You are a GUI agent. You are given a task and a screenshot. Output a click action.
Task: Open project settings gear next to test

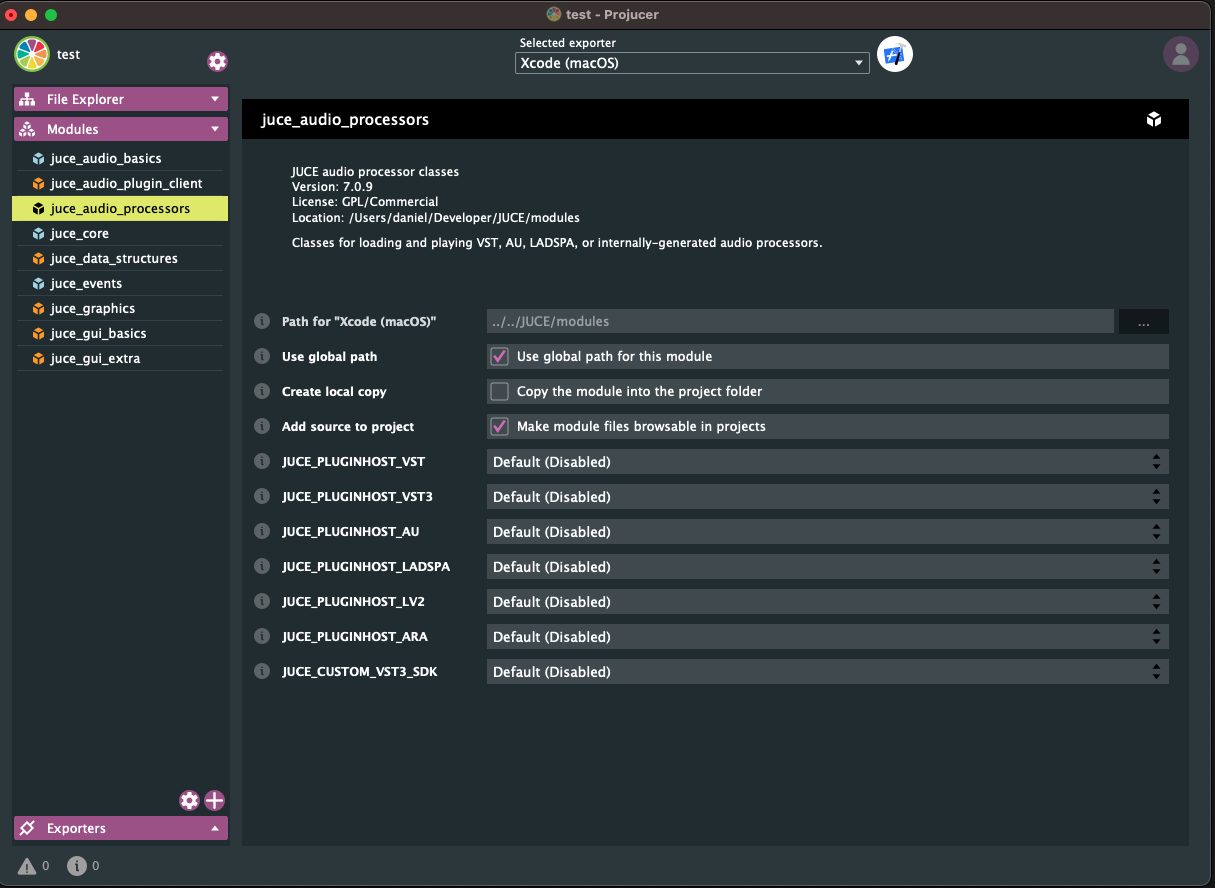[217, 61]
